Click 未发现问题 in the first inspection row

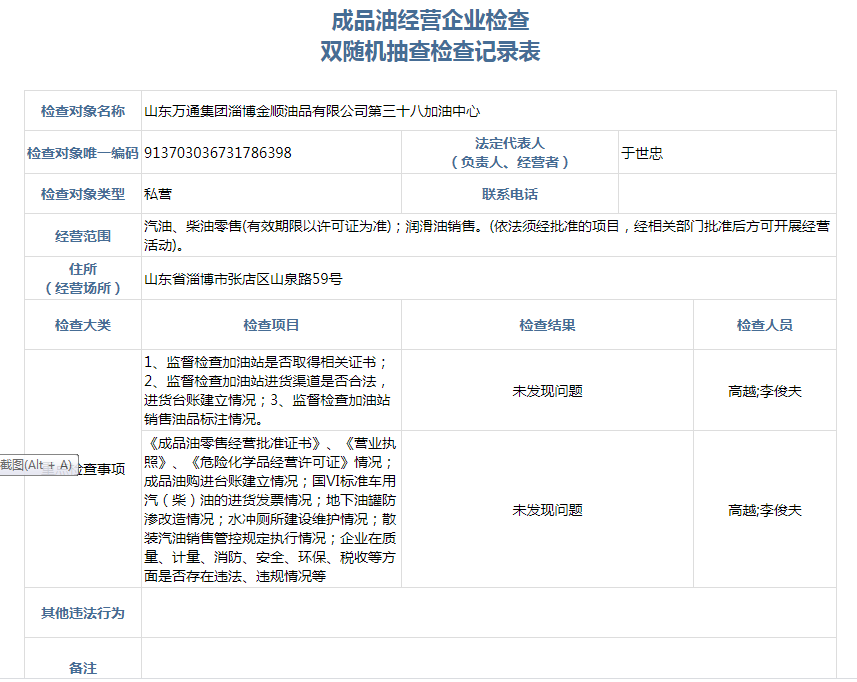click(x=548, y=391)
